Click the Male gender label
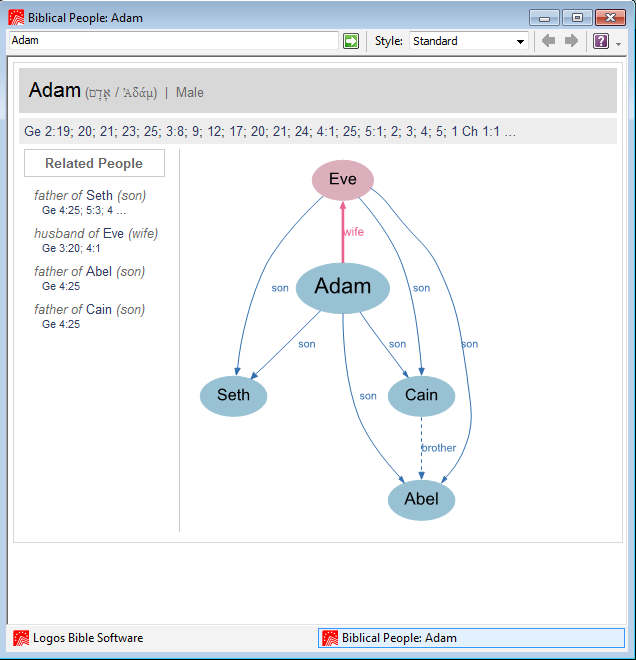 click(189, 92)
